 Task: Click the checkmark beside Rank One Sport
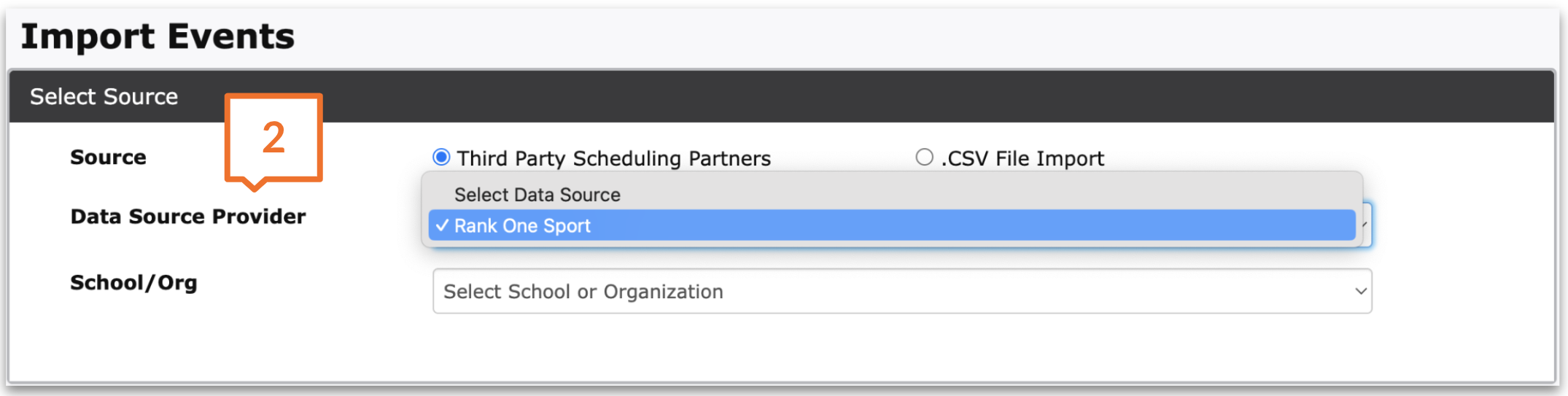442,226
